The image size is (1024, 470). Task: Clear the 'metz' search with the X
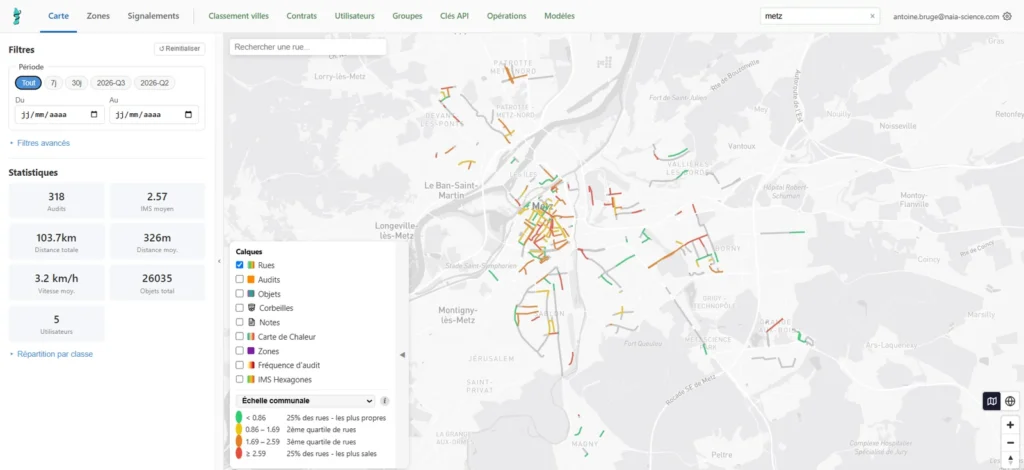point(872,16)
